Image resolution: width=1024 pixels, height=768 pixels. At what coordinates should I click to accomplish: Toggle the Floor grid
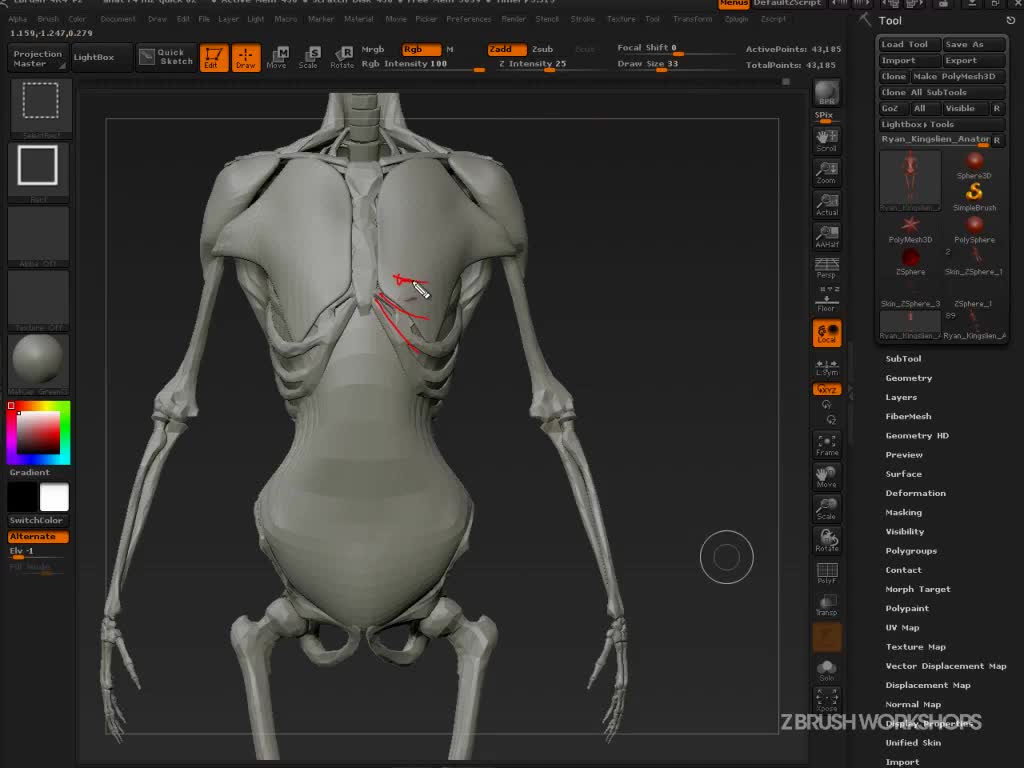pos(826,300)
